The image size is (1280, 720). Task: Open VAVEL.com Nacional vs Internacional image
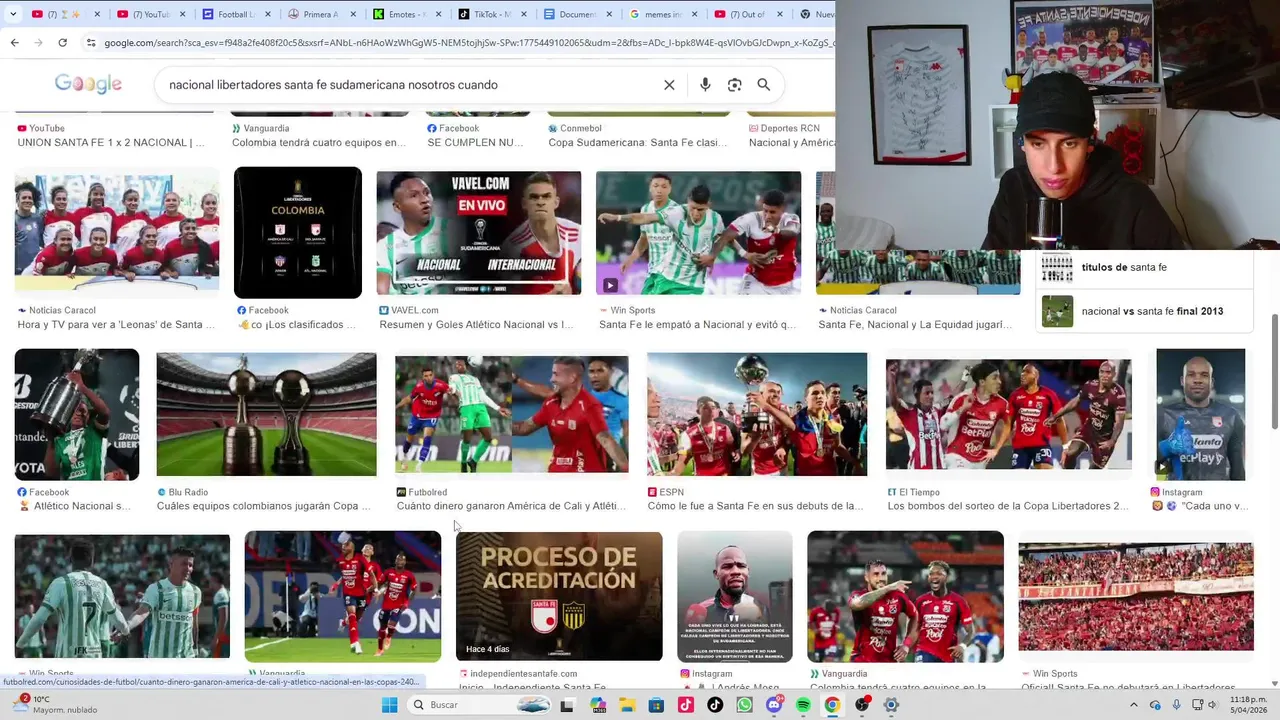point(478,233)
